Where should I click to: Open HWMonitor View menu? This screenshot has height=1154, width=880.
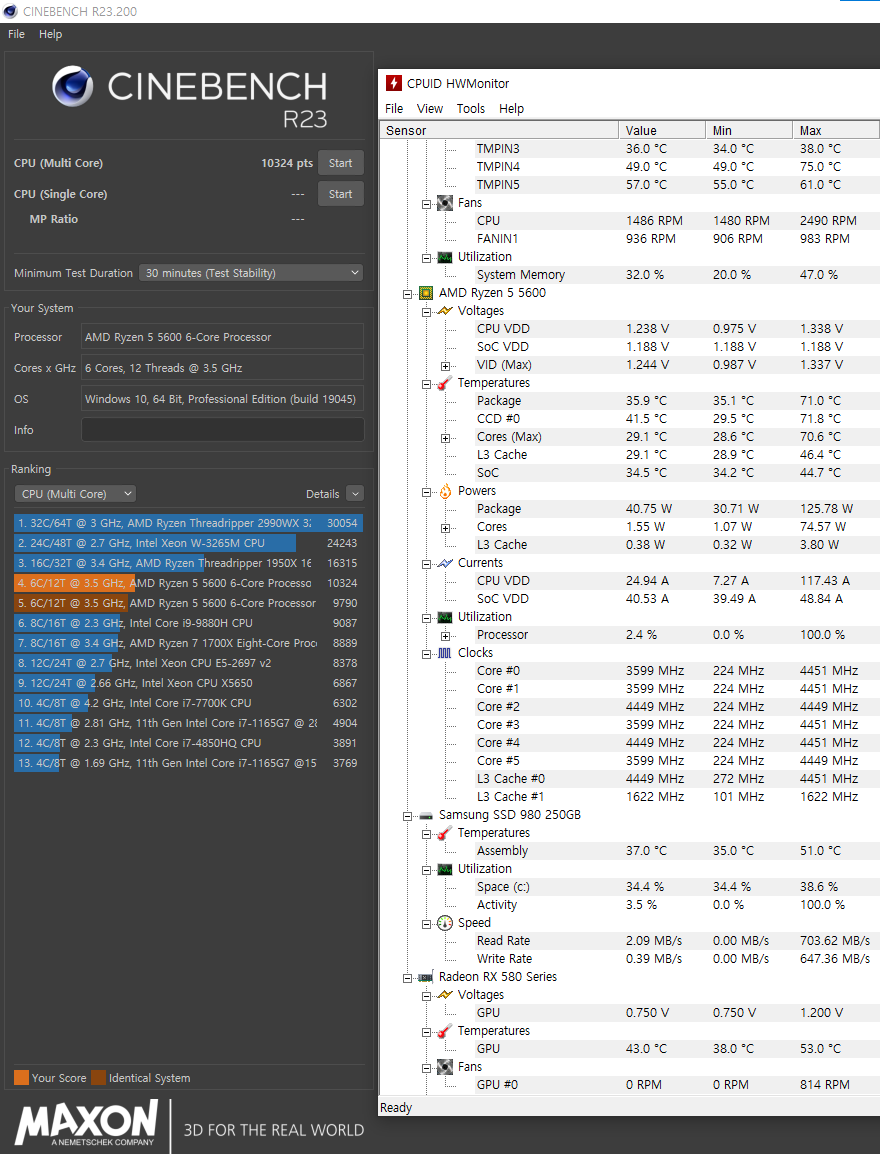tap(430, 108)
